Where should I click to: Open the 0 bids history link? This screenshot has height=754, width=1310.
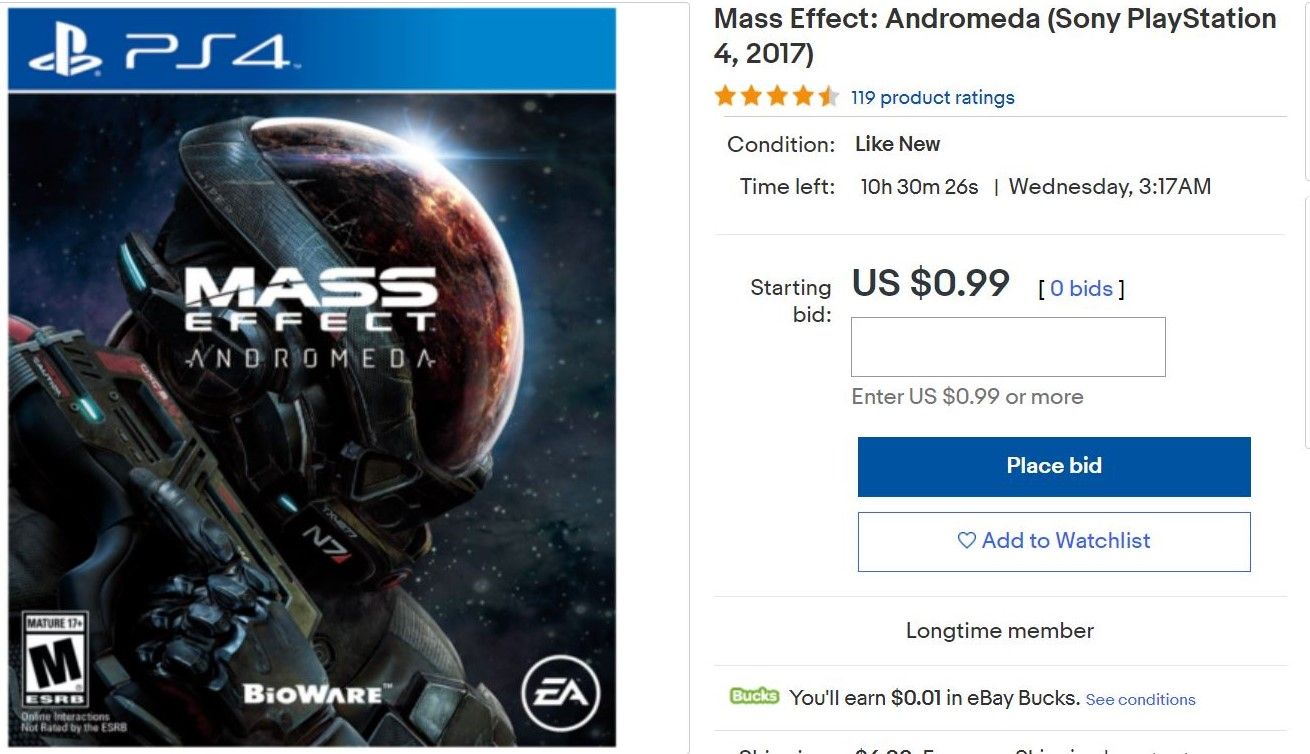1081,289
